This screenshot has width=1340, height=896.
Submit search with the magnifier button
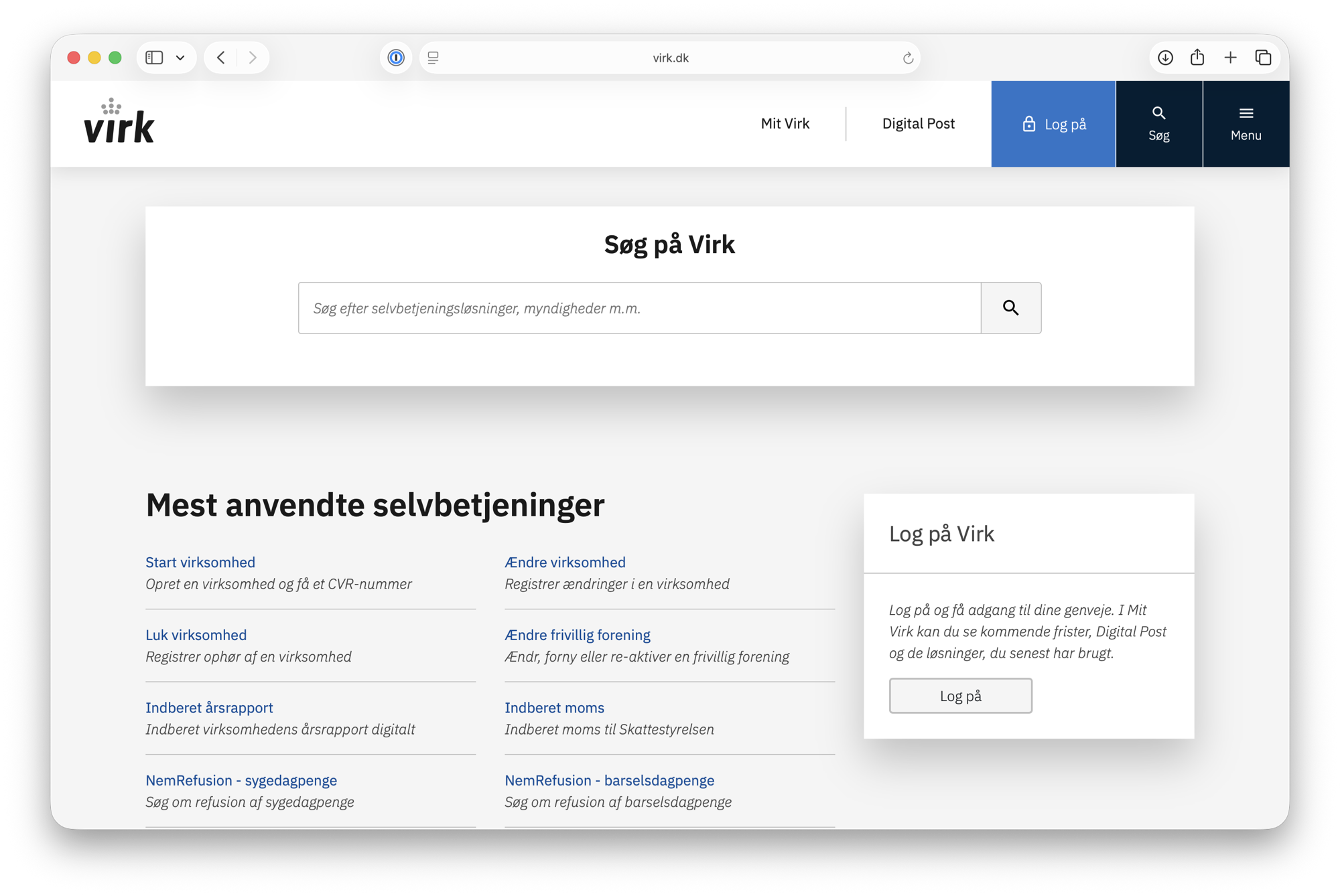pyautogui.click(x=1011, y=308)
